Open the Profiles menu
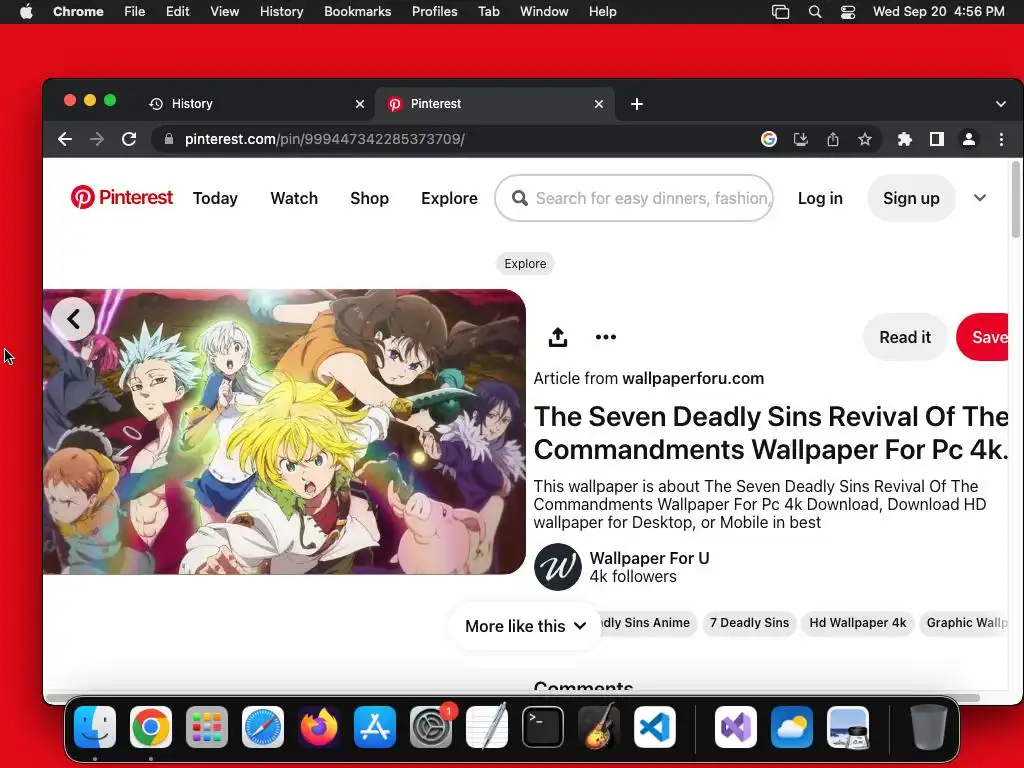The width and height of the screenshot is (1024, 768). 434,12
